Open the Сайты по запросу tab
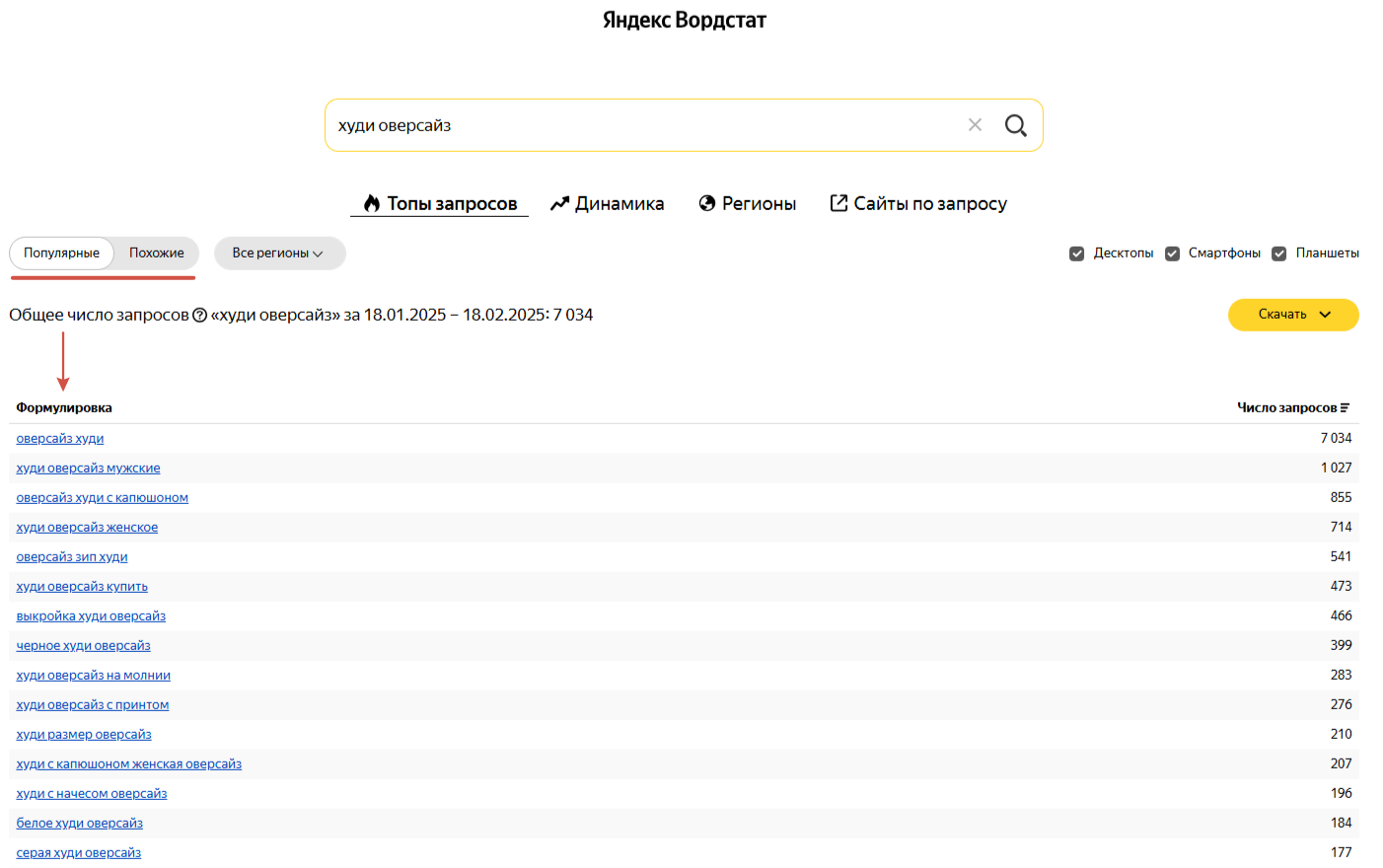 (918, 203)
